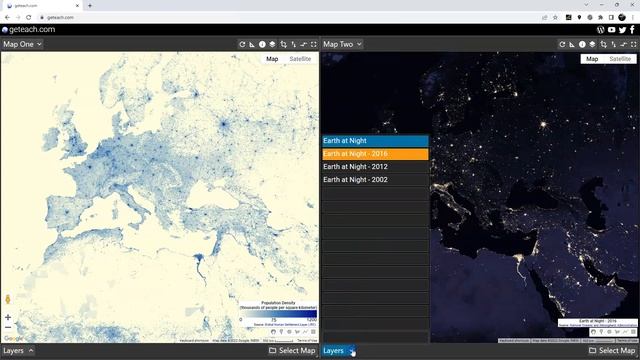Choose the Earth at Night - 2012 layer
Screen dimensions: 640x360
pyautogui.click(x=376, y=167)
